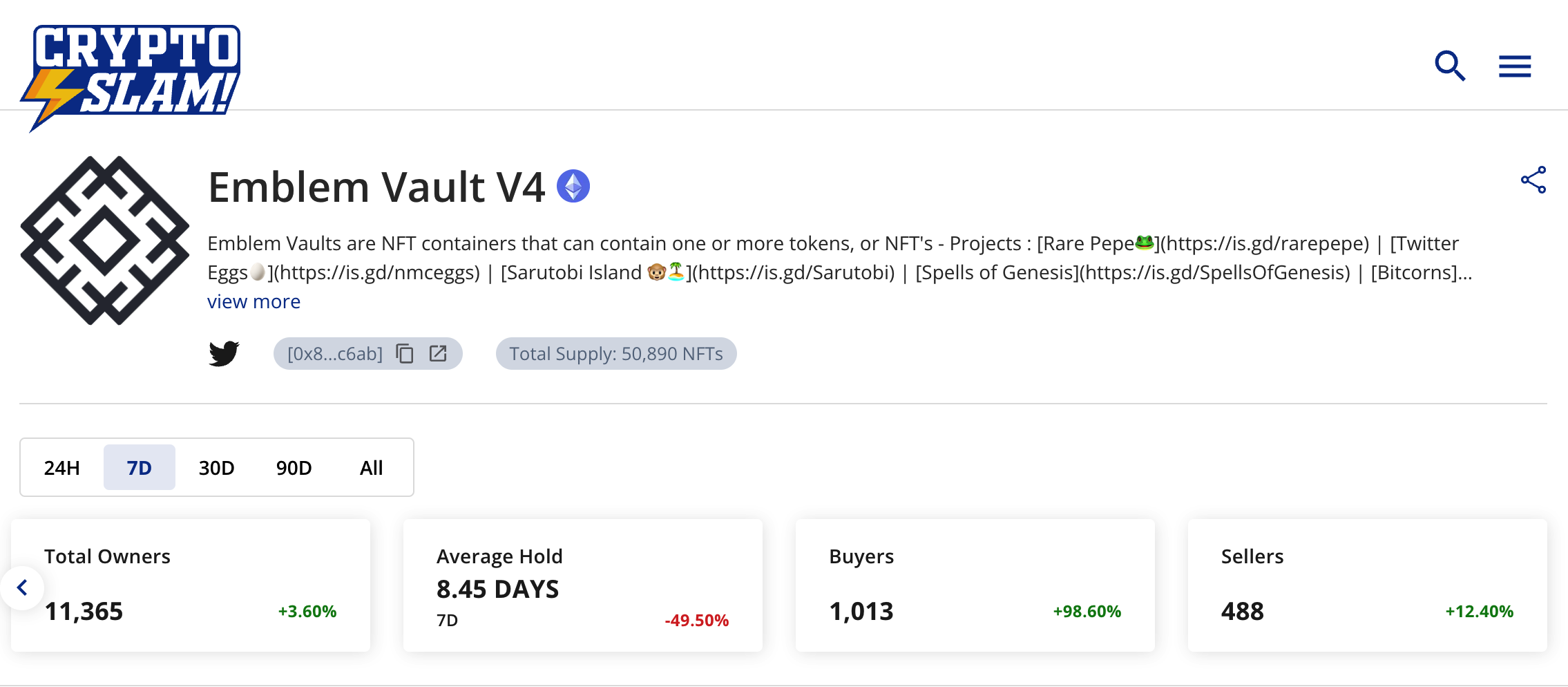The height and width of the screenshot is (687, 1568).
Task: Expand description with view more
Action: coord(254,302)
